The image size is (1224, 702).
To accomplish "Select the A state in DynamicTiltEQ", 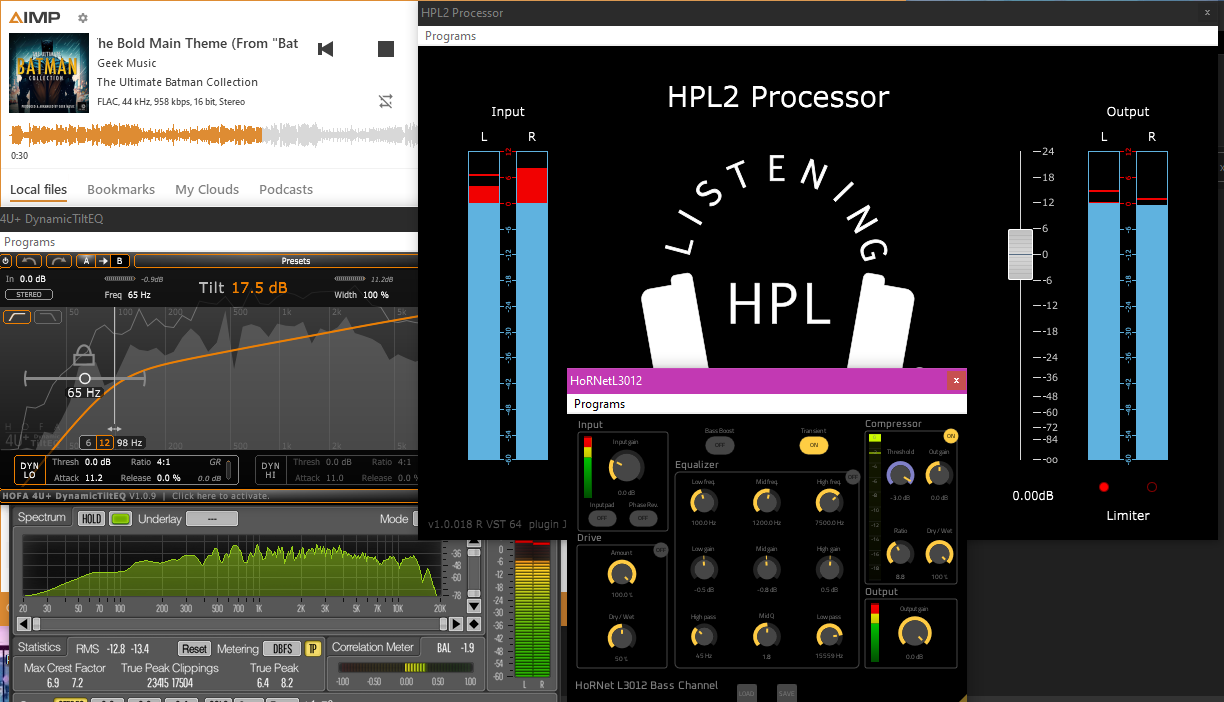I will tap(86, 261).
